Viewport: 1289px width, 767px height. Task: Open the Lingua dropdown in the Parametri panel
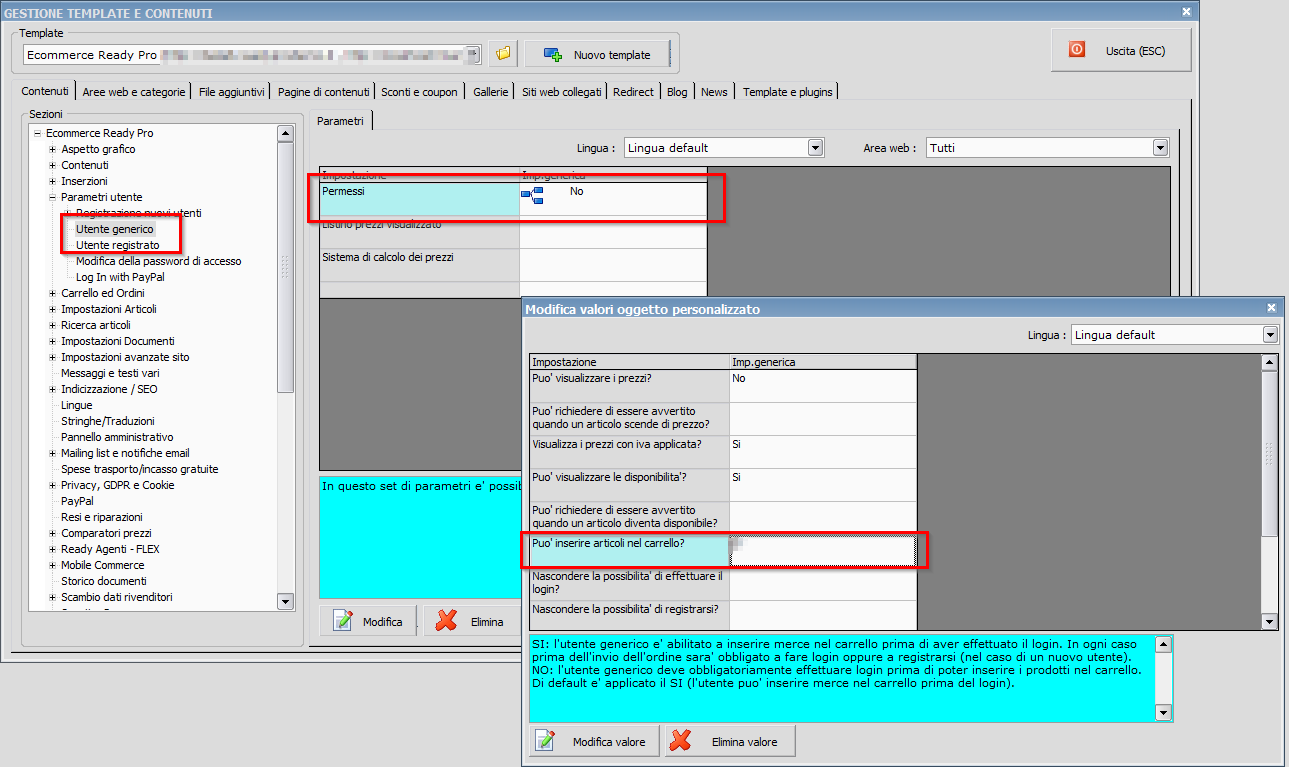[x=815, y=148]
